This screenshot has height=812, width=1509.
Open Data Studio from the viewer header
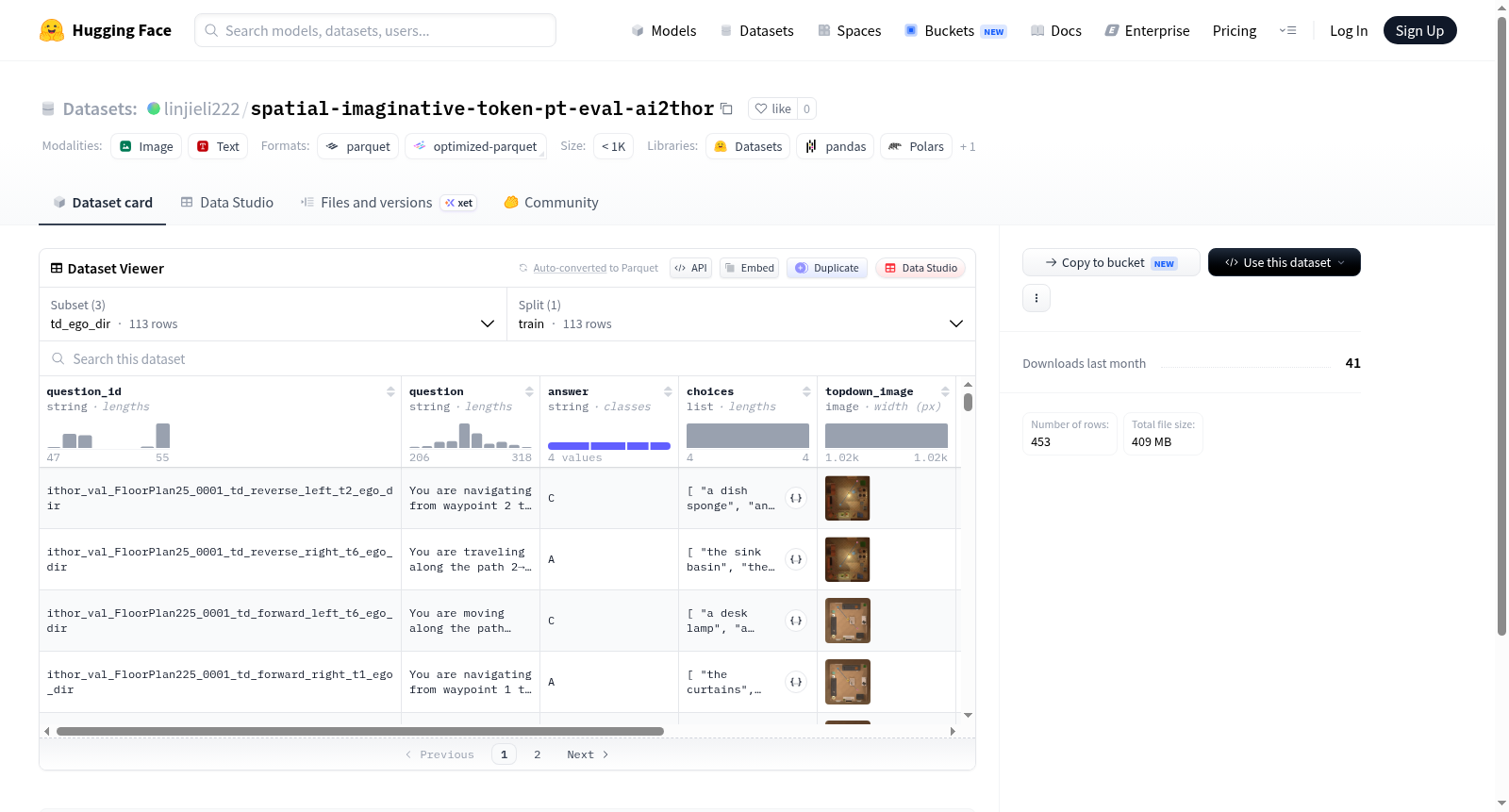click(920, 268)
